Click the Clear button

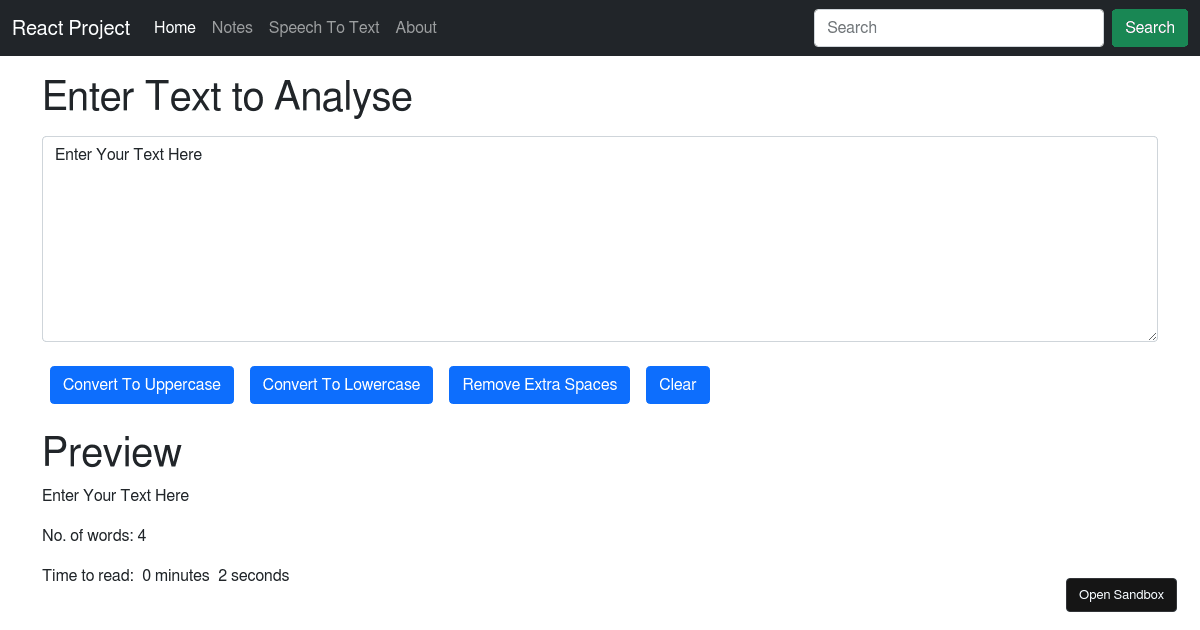click(x=677, y=384)
